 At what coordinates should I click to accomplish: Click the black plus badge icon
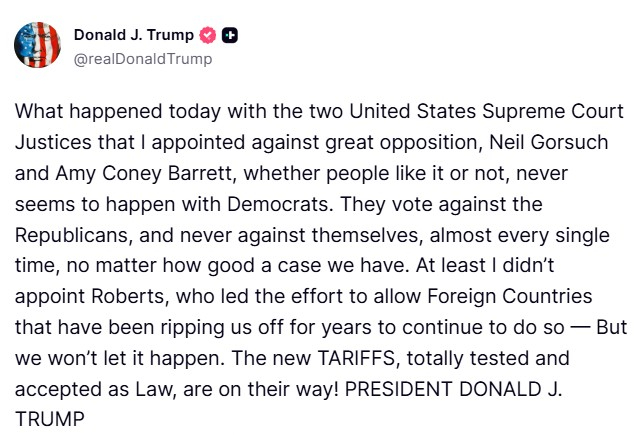(229, 35)
